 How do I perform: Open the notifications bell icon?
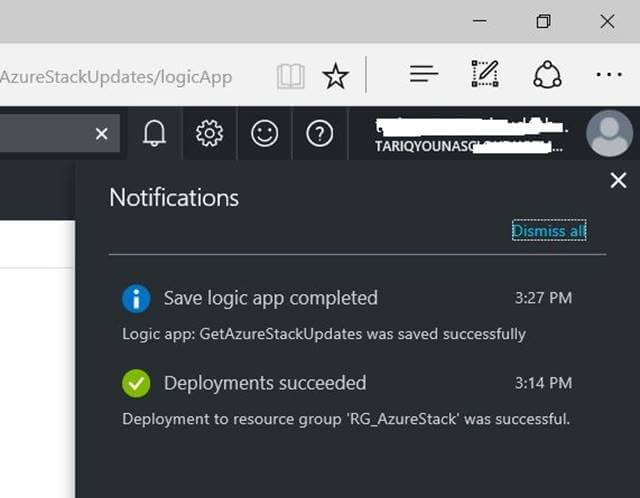(154, 133)
